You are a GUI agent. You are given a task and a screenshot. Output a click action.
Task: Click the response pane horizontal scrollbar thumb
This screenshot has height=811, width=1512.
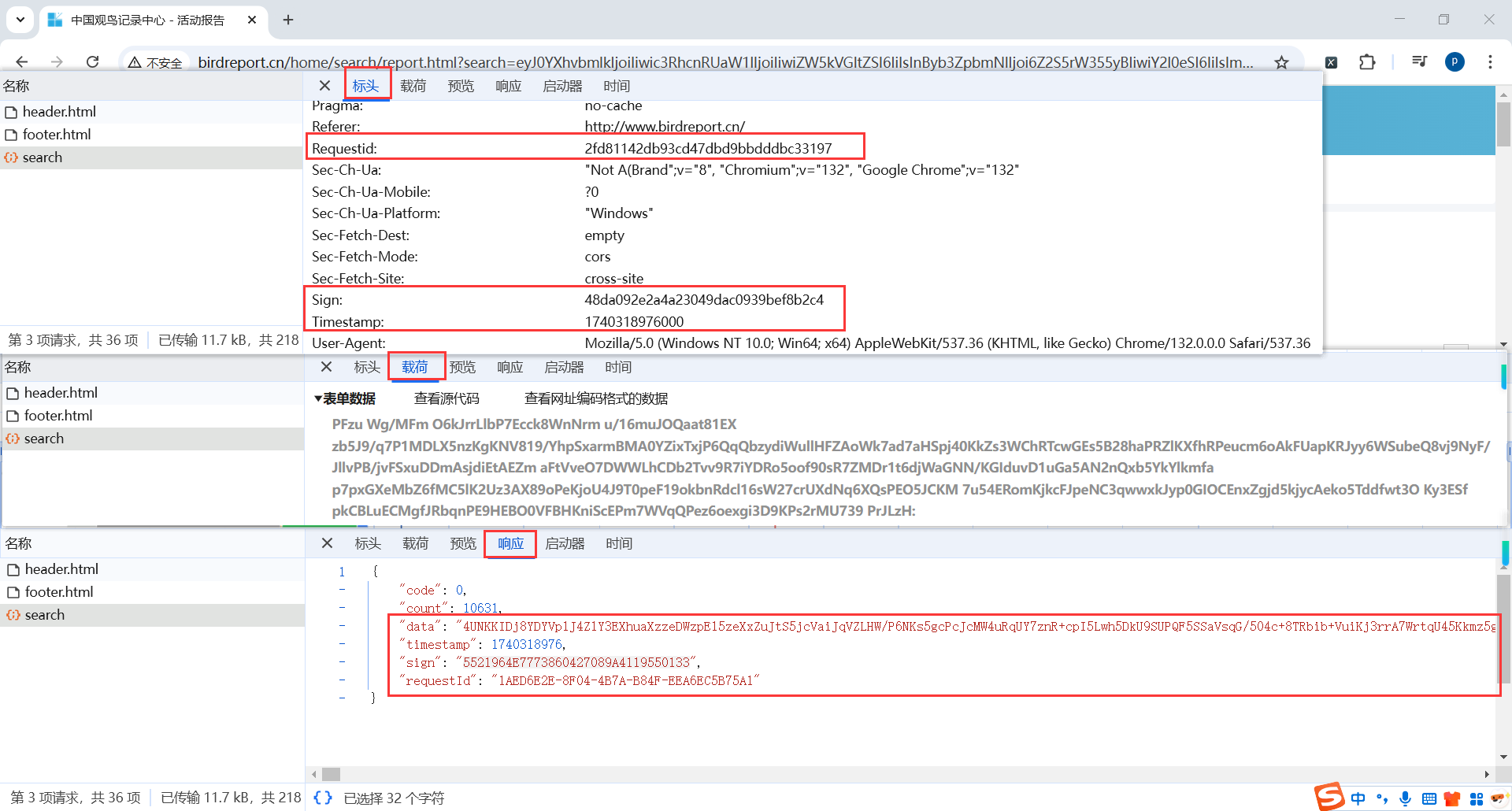[332, 774]
